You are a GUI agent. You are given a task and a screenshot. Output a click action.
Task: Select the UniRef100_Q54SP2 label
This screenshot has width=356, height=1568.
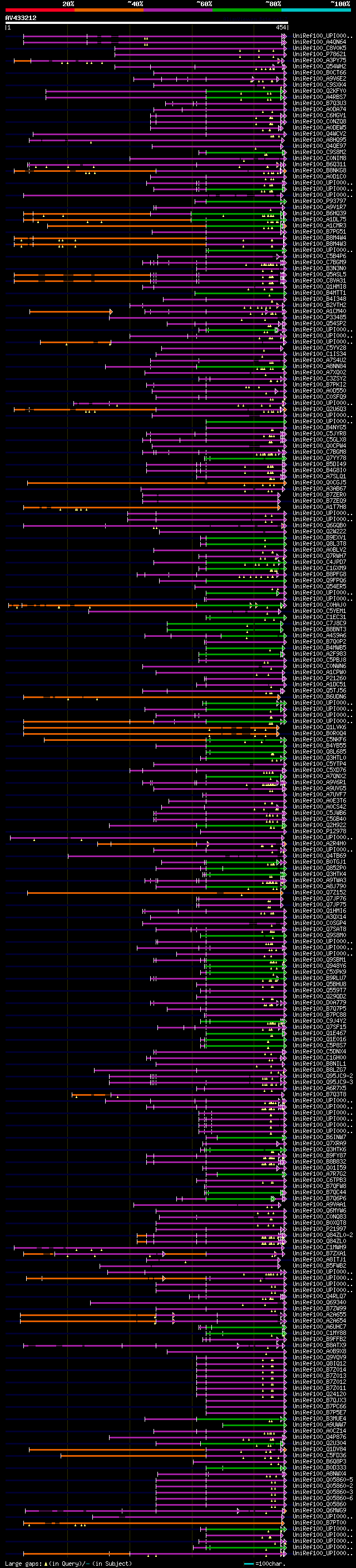[x=319, y=323]
